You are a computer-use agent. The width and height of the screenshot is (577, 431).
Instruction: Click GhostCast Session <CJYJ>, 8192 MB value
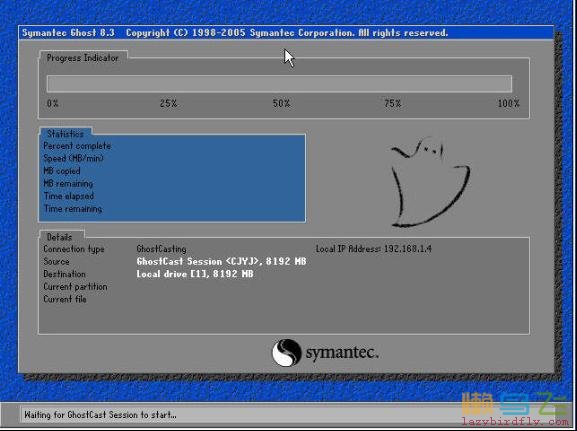222,261
